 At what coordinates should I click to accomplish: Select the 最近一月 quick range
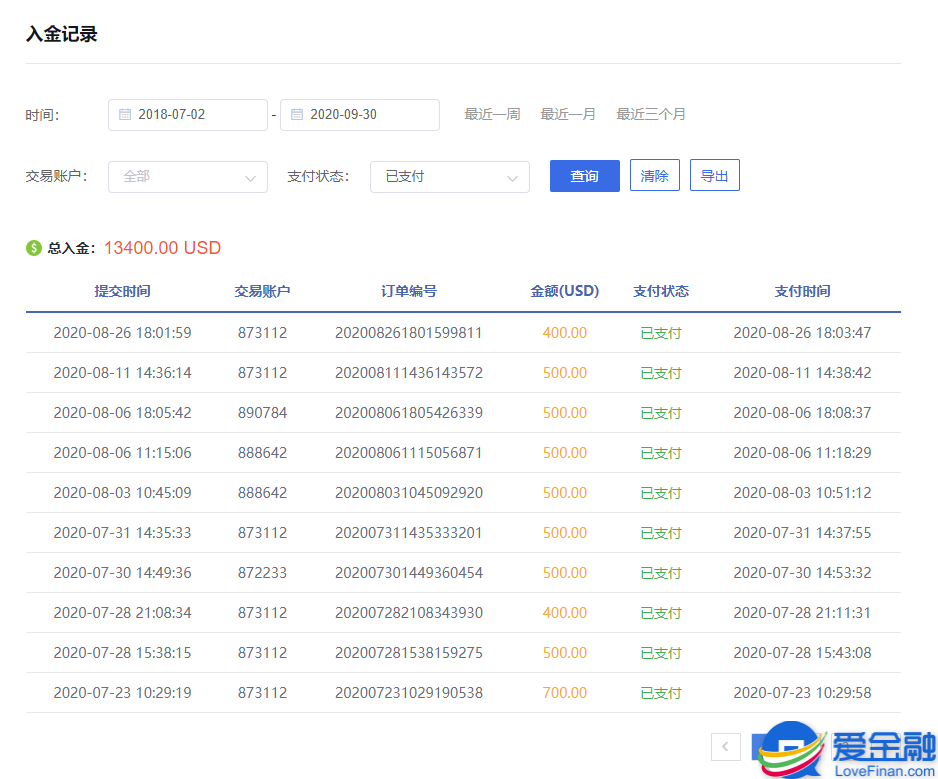[x=568, y=114]
